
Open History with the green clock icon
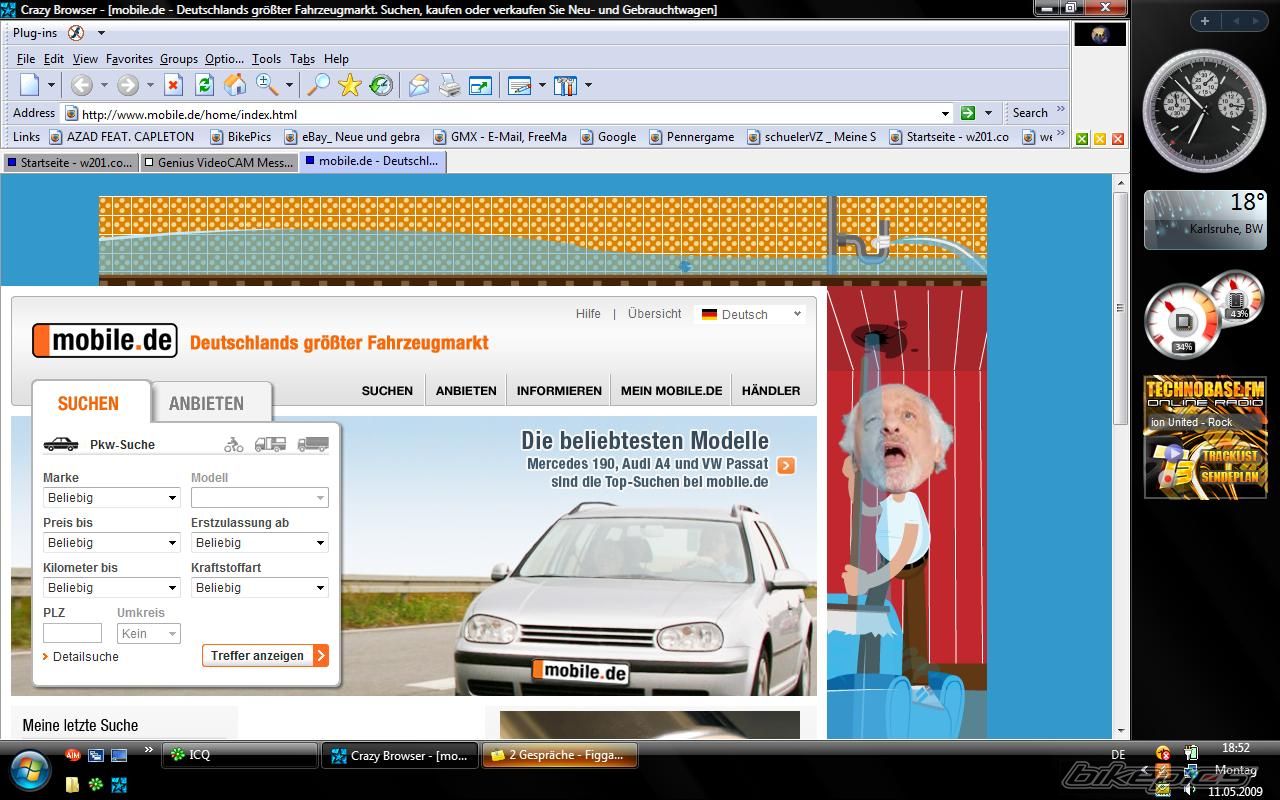[x=381, y=85]
